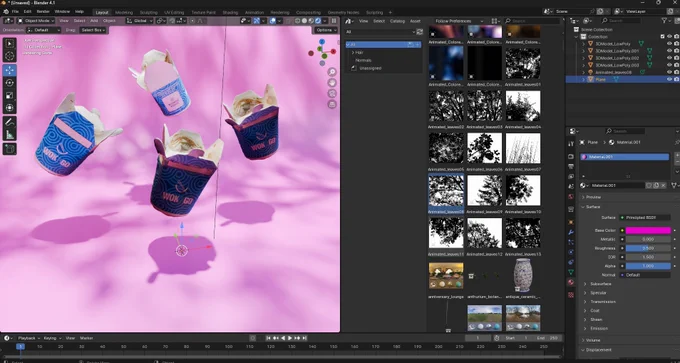Disable render for 3DModel_LowPoly.003 camera icon
The height and width of the screenshot is (363, 680).
point(676,65)
